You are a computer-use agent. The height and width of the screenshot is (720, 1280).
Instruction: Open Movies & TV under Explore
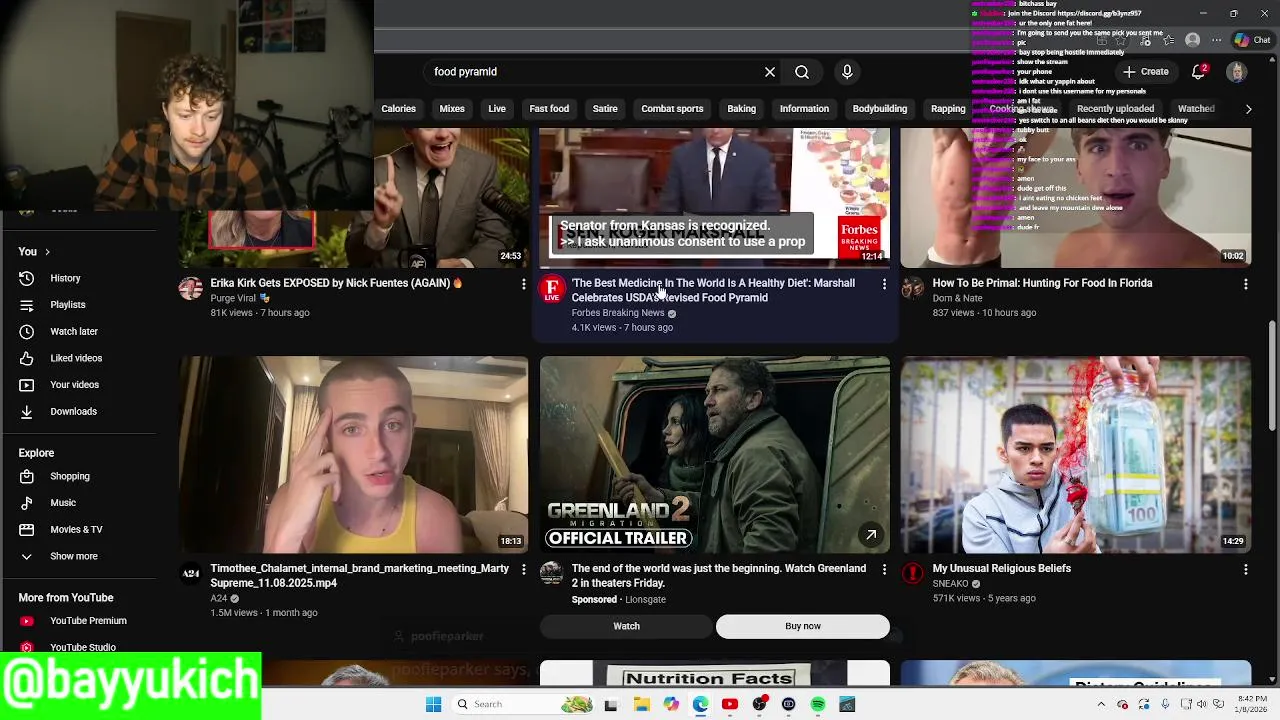76,529
